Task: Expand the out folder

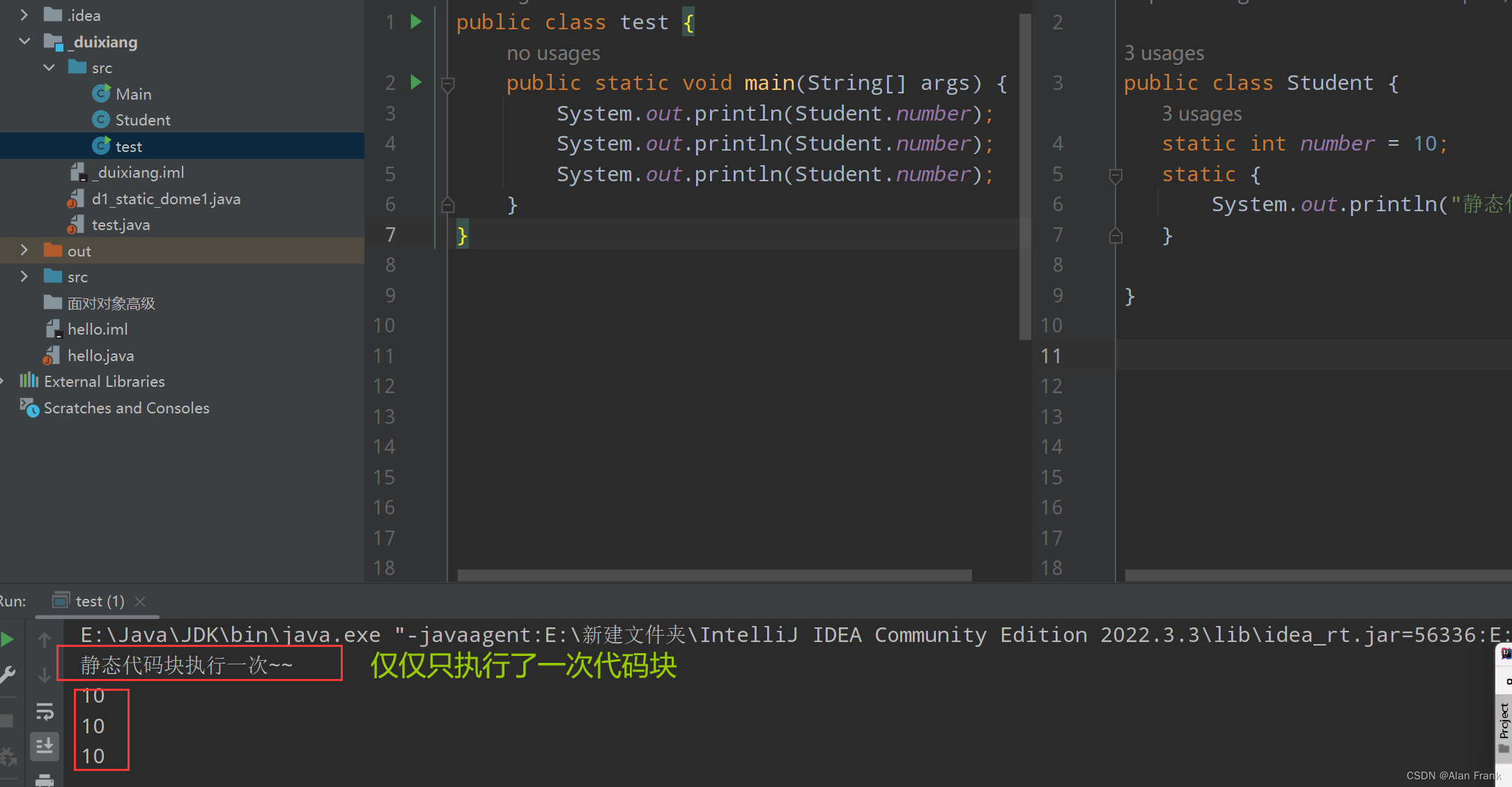Action: point(25,250)
